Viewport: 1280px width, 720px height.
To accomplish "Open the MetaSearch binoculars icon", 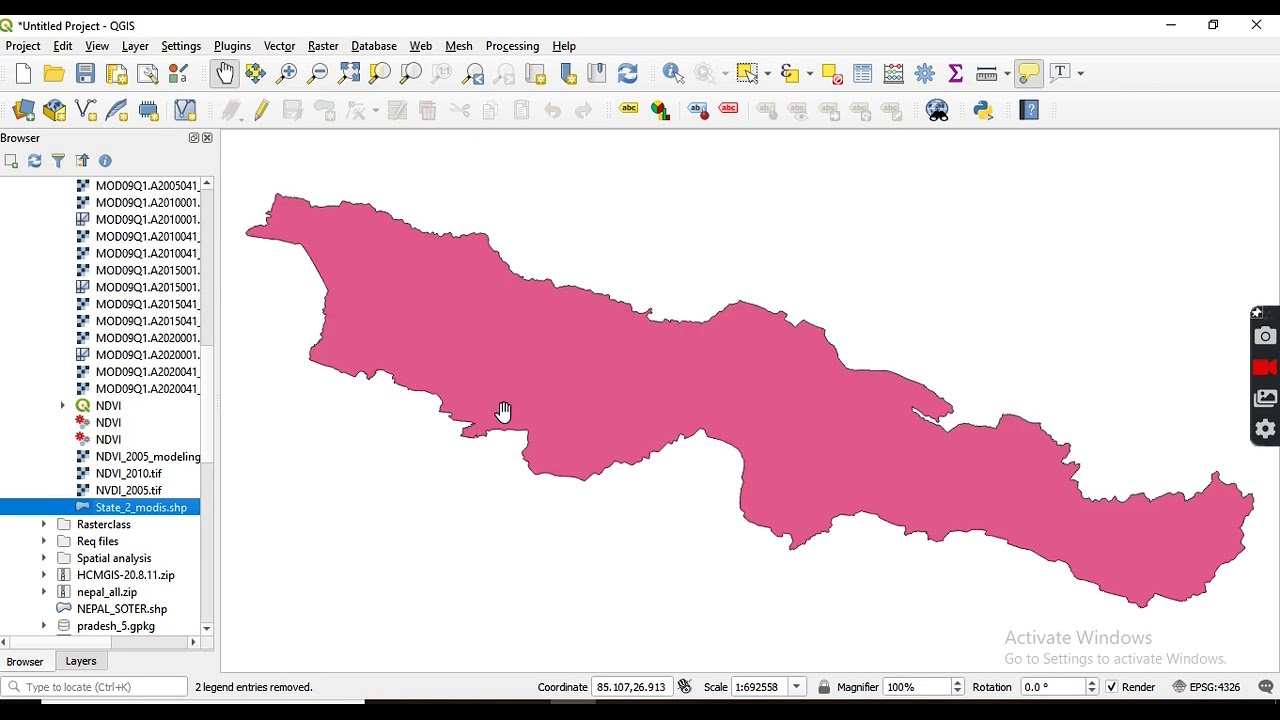I will pos(938,110).
